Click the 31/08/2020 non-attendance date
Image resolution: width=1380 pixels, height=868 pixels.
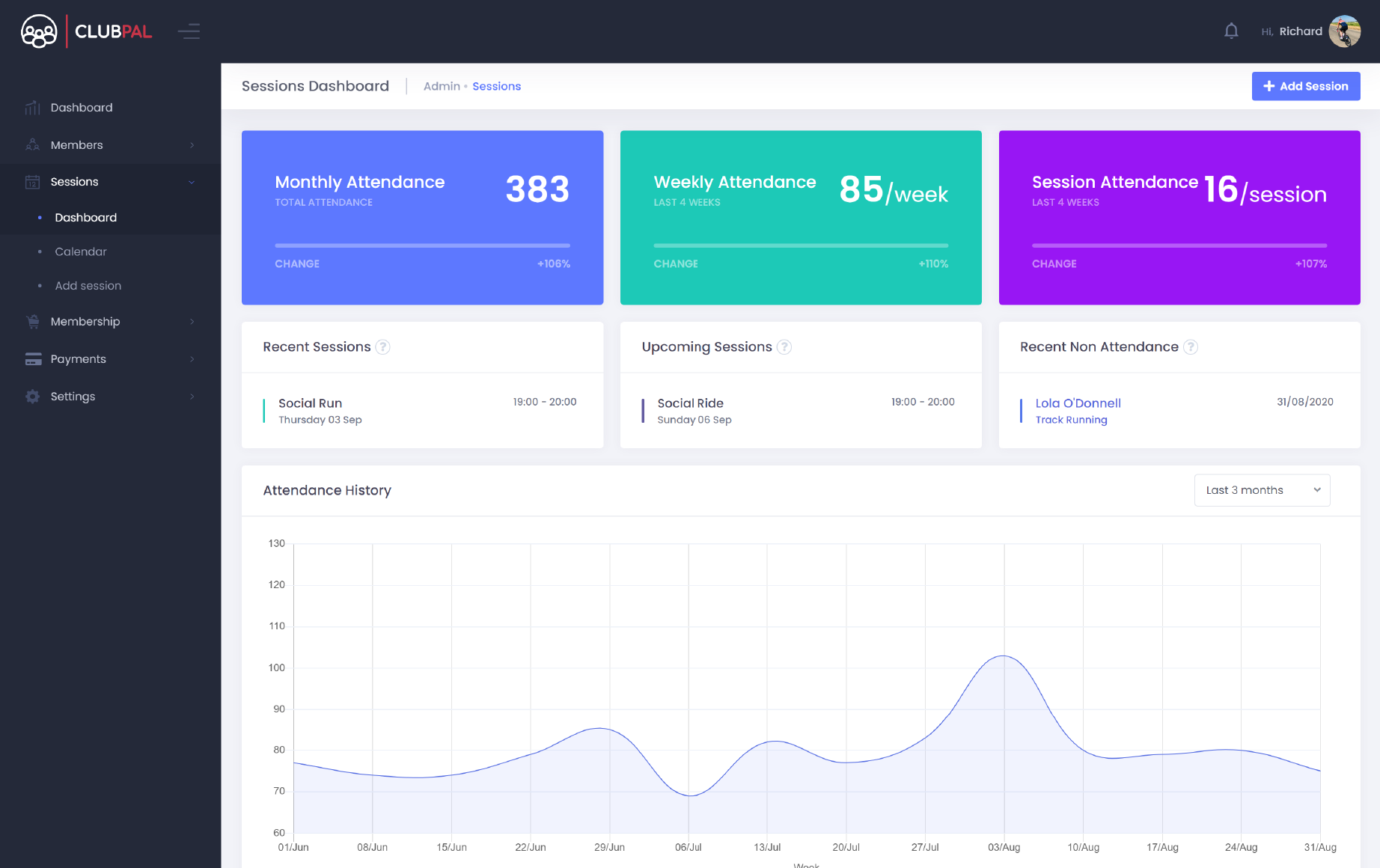(x=1305, y=402)
